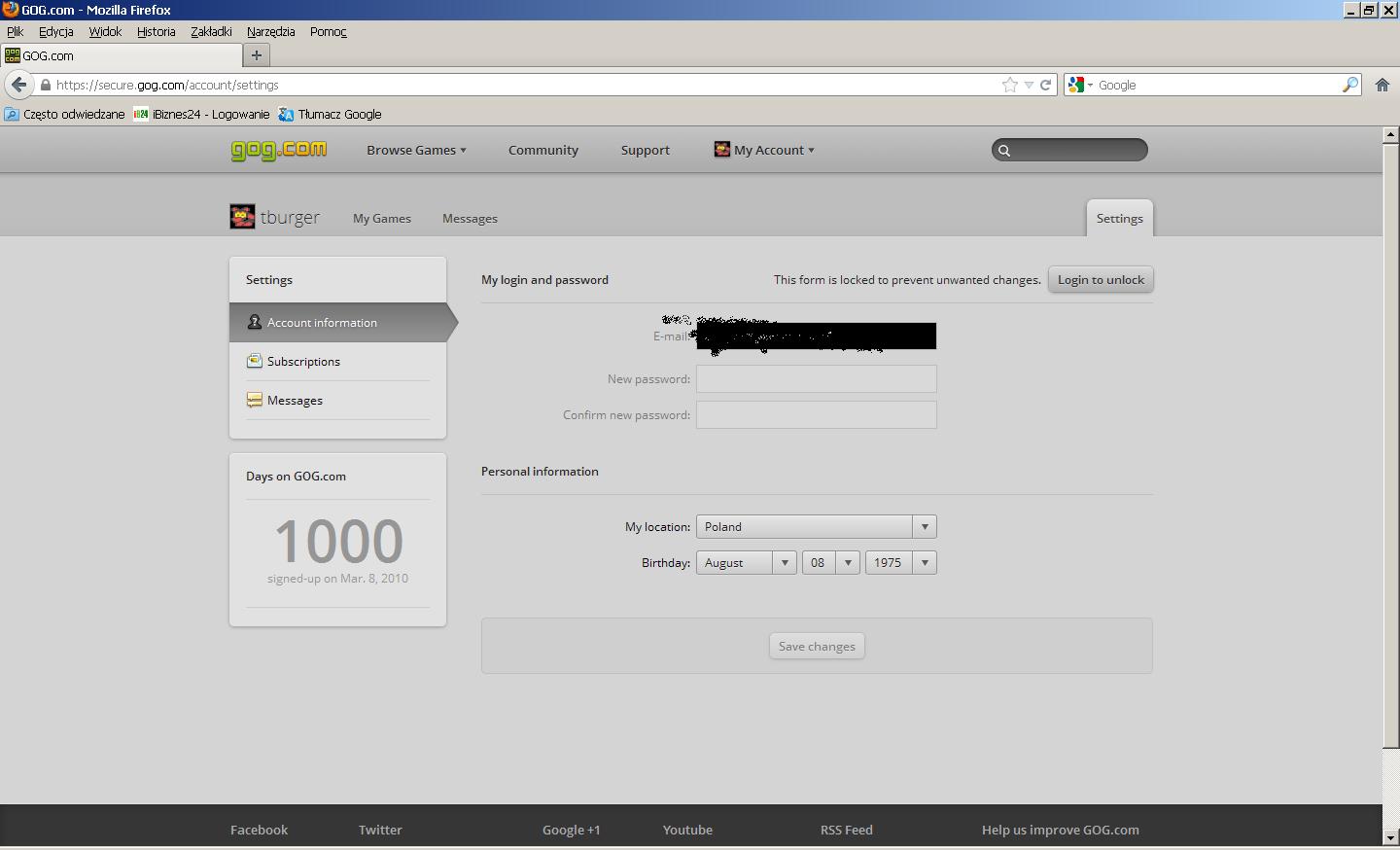Viewport: 1400px width, 850px height.
Task: Open My Games section
Action: pos(382,218)
